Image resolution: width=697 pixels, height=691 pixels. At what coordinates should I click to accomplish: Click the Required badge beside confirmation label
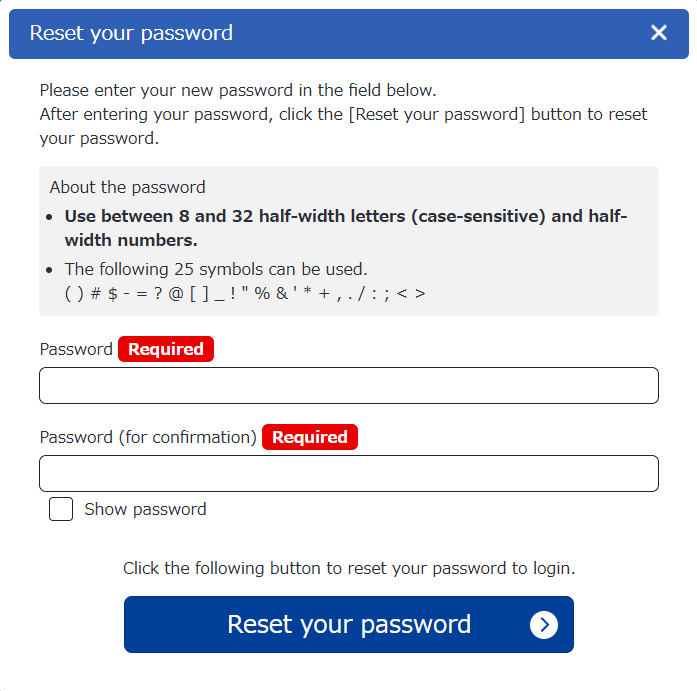tap(310, 437)
